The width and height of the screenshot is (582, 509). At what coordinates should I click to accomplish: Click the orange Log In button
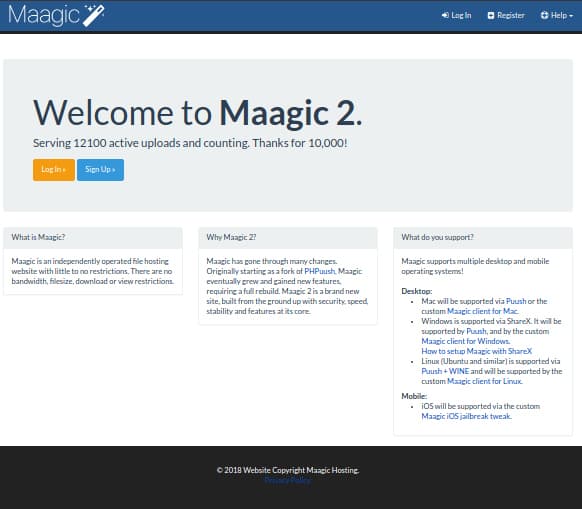point(54,170)
